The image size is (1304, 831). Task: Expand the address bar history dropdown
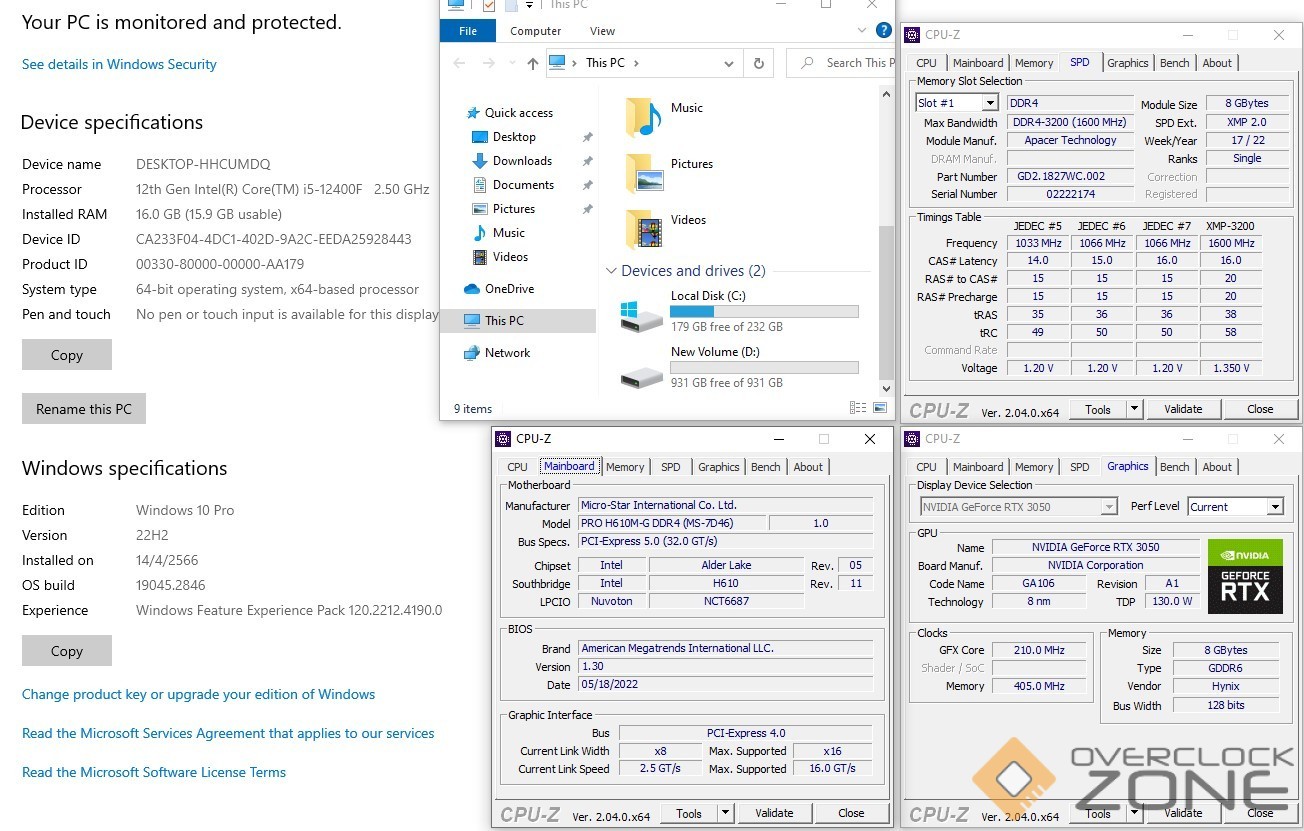click(x=729, y=63)
